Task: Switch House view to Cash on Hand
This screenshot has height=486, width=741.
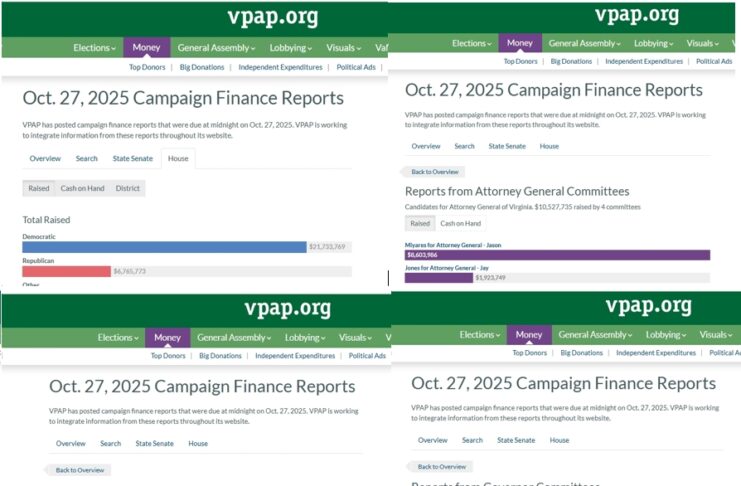Action: pos(83,188)
